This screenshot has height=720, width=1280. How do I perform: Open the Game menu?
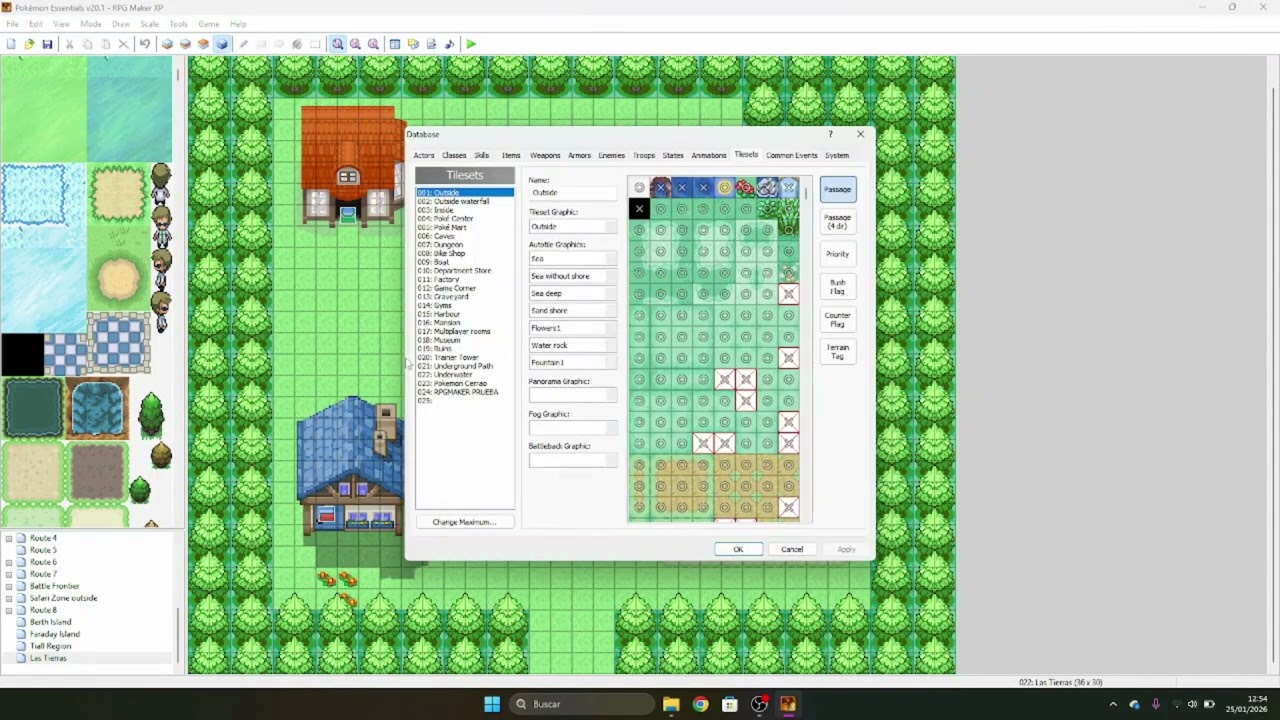click(x=209, y=24)
